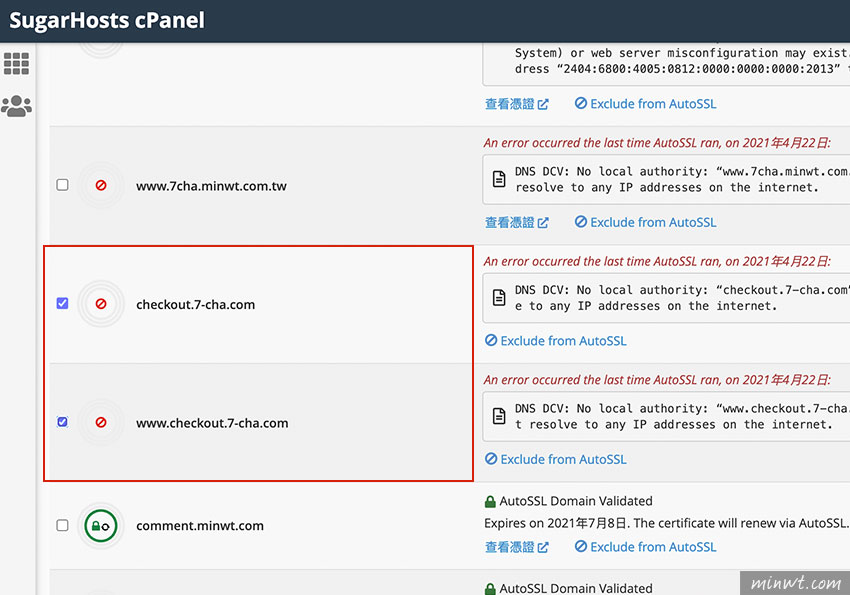Image resolution: width=850 pixels, height=595 pixels.
Task: Exclude checkout.7-cha.com from AutoSSL
Action: (556, 341)
